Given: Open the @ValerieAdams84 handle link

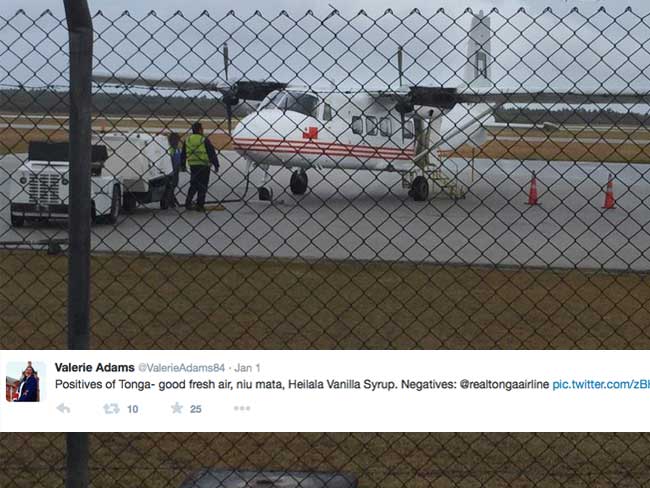Looking at the screenshot, I should tap(182, 368).
